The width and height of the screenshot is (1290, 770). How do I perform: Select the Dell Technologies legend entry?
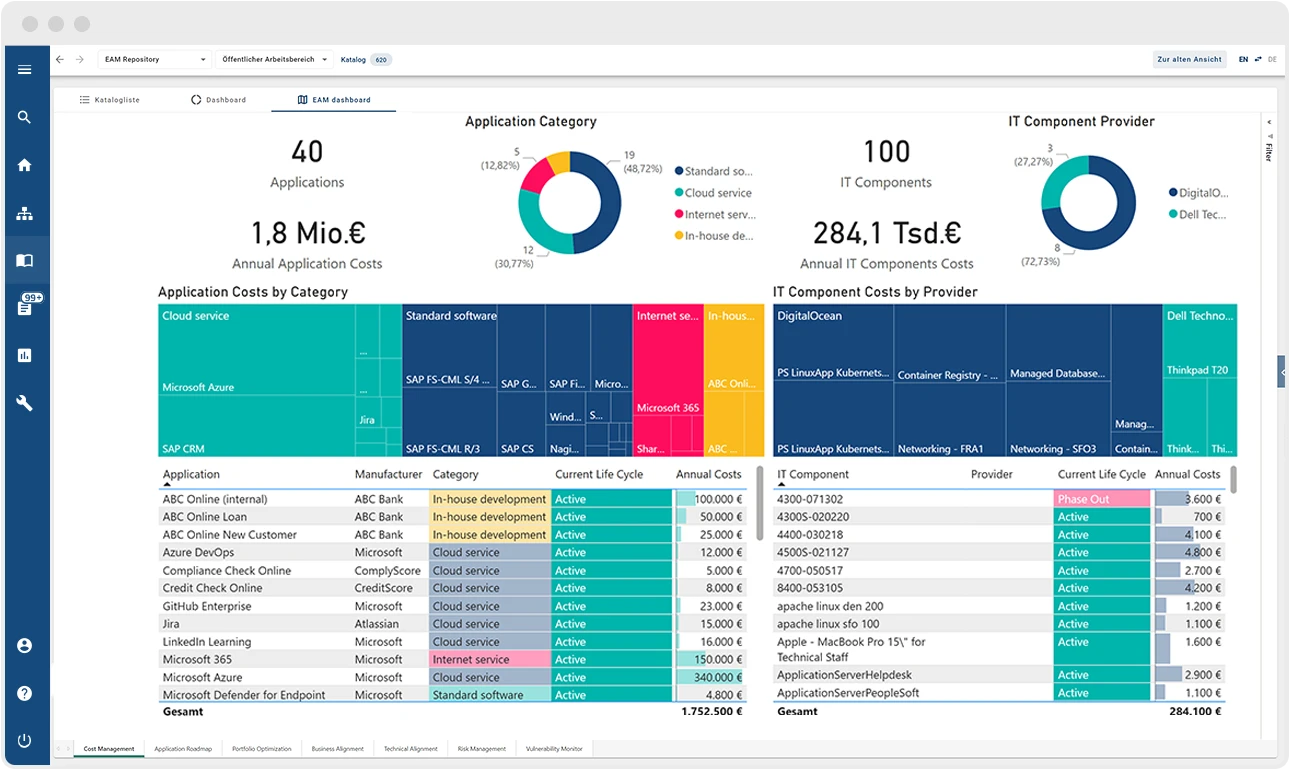tap(1197, 214)
